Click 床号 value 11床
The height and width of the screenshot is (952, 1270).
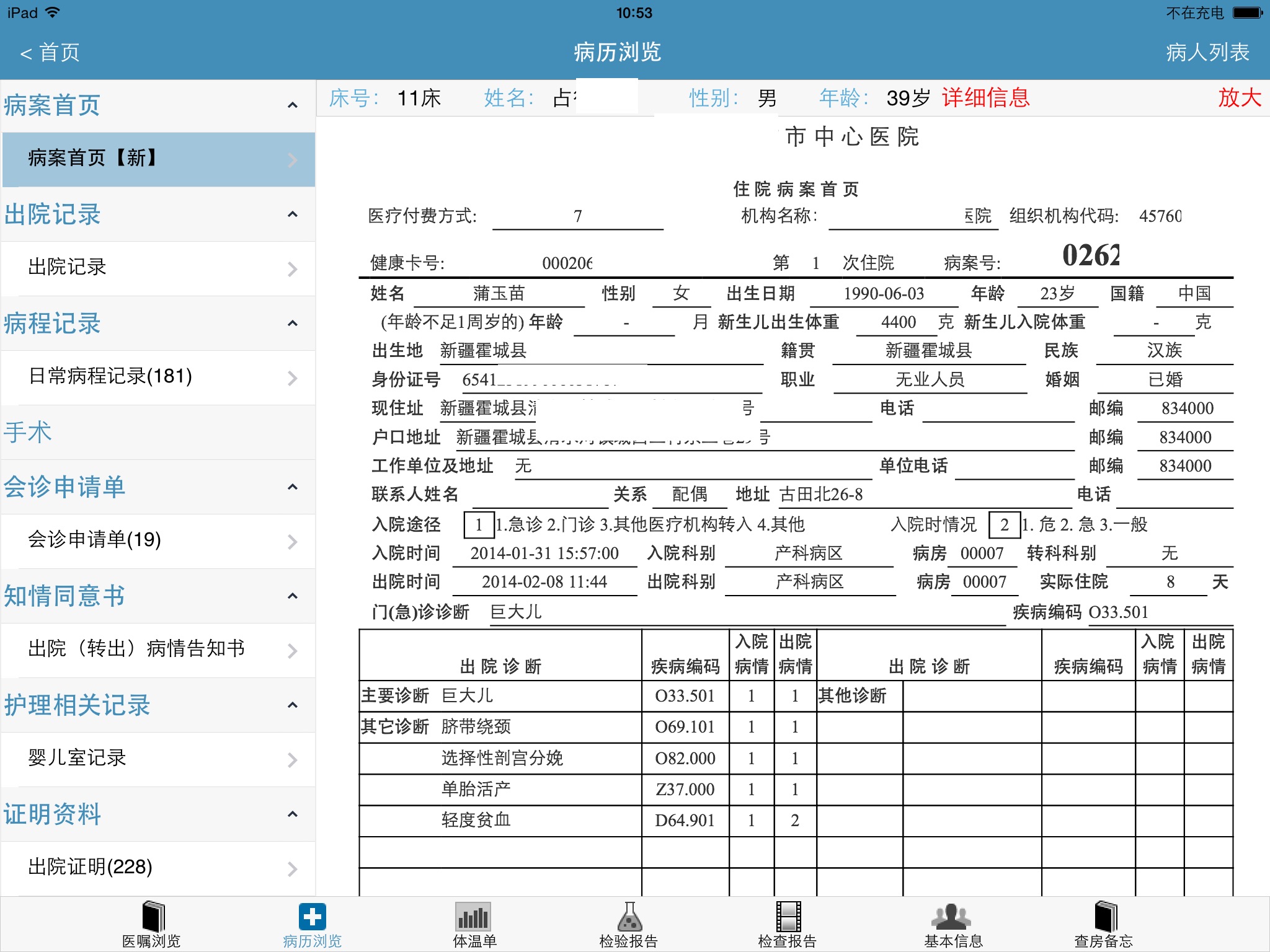(x=419, y=98)
